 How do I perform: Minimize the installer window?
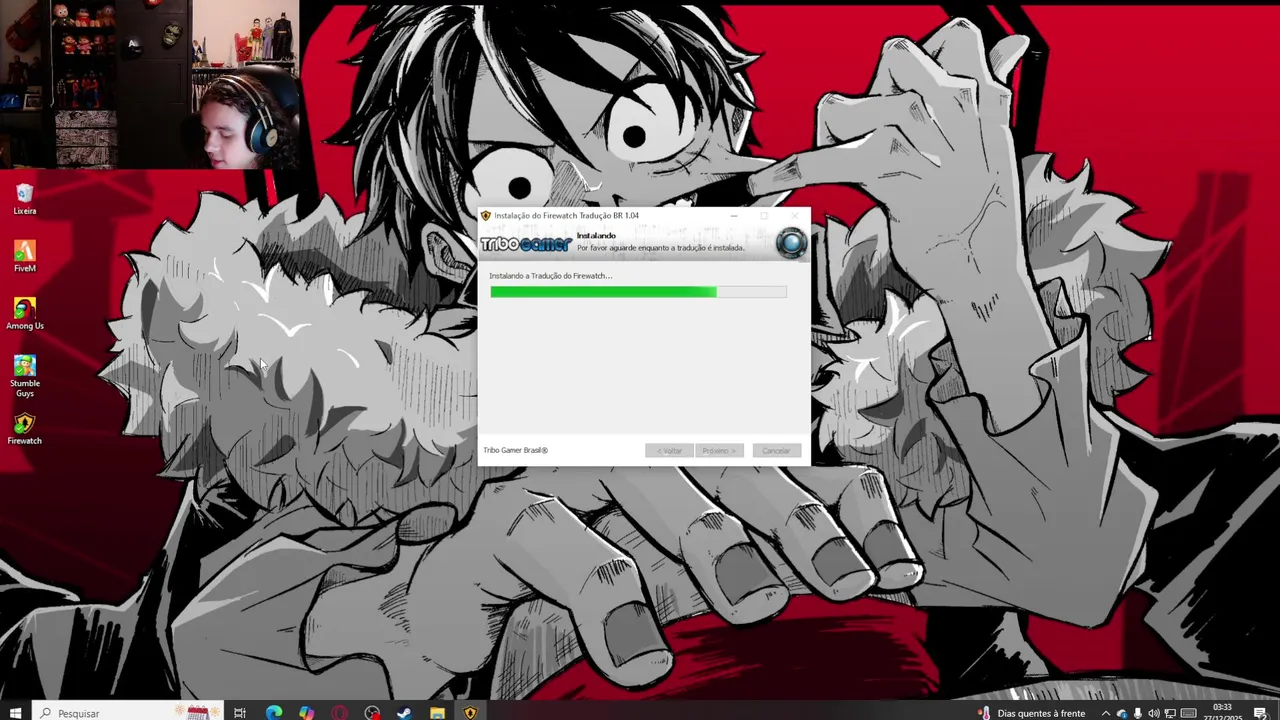[x=734, y=215]
